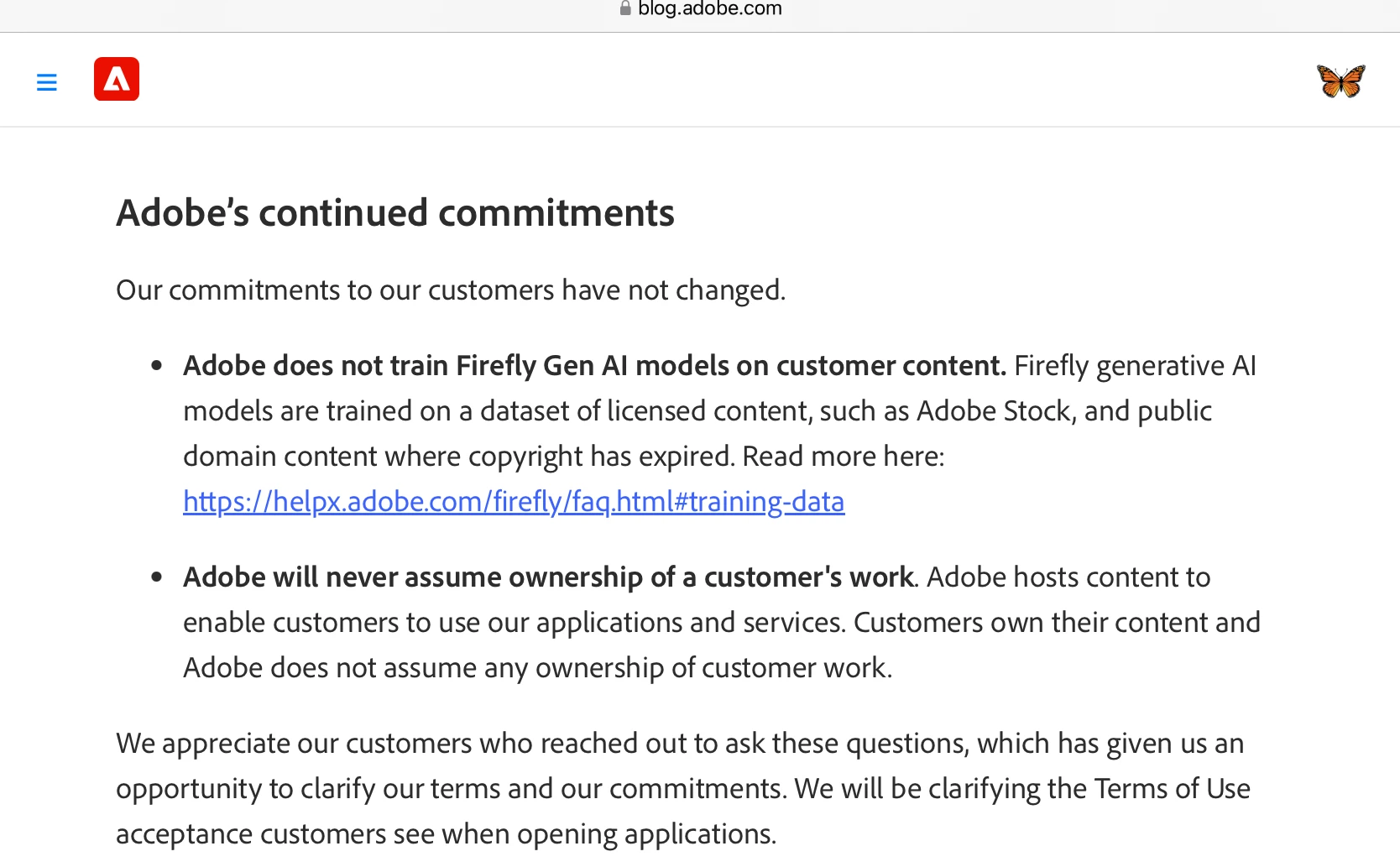This screenshot has width=1400, height=867.
Task: Click bold text about not training Firefly models
Action: (x=594, y=366)
